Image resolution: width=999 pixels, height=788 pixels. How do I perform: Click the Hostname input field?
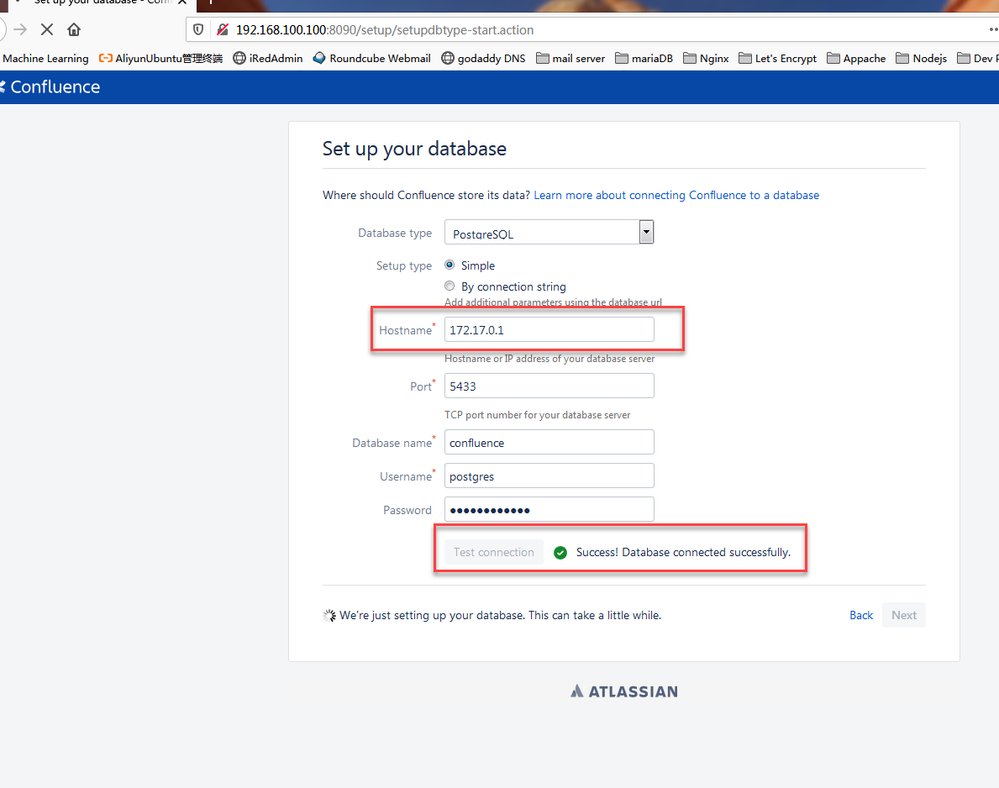pyautogui.click(x=549, y=330)
